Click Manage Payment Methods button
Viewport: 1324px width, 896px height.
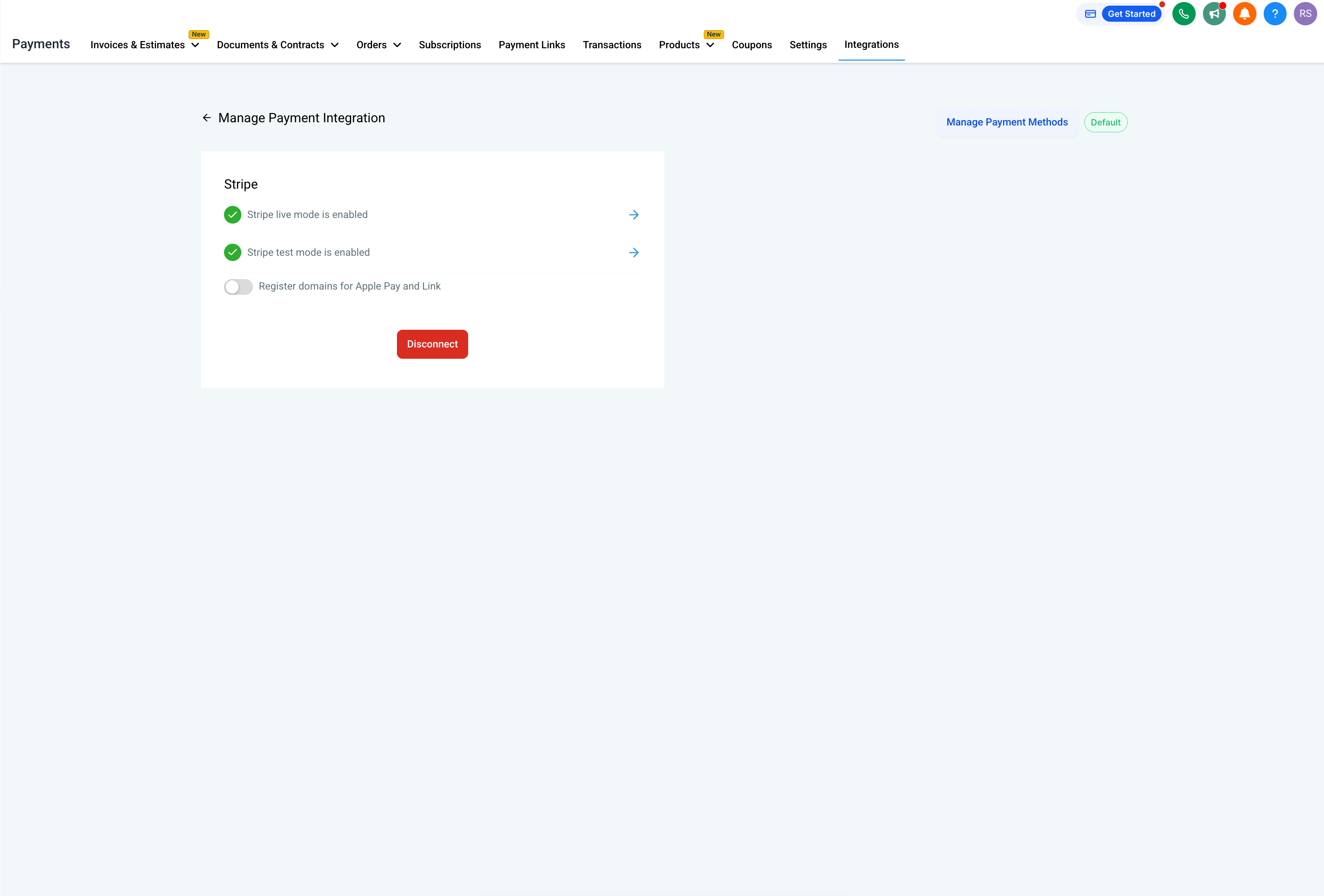coord(1006,122)
